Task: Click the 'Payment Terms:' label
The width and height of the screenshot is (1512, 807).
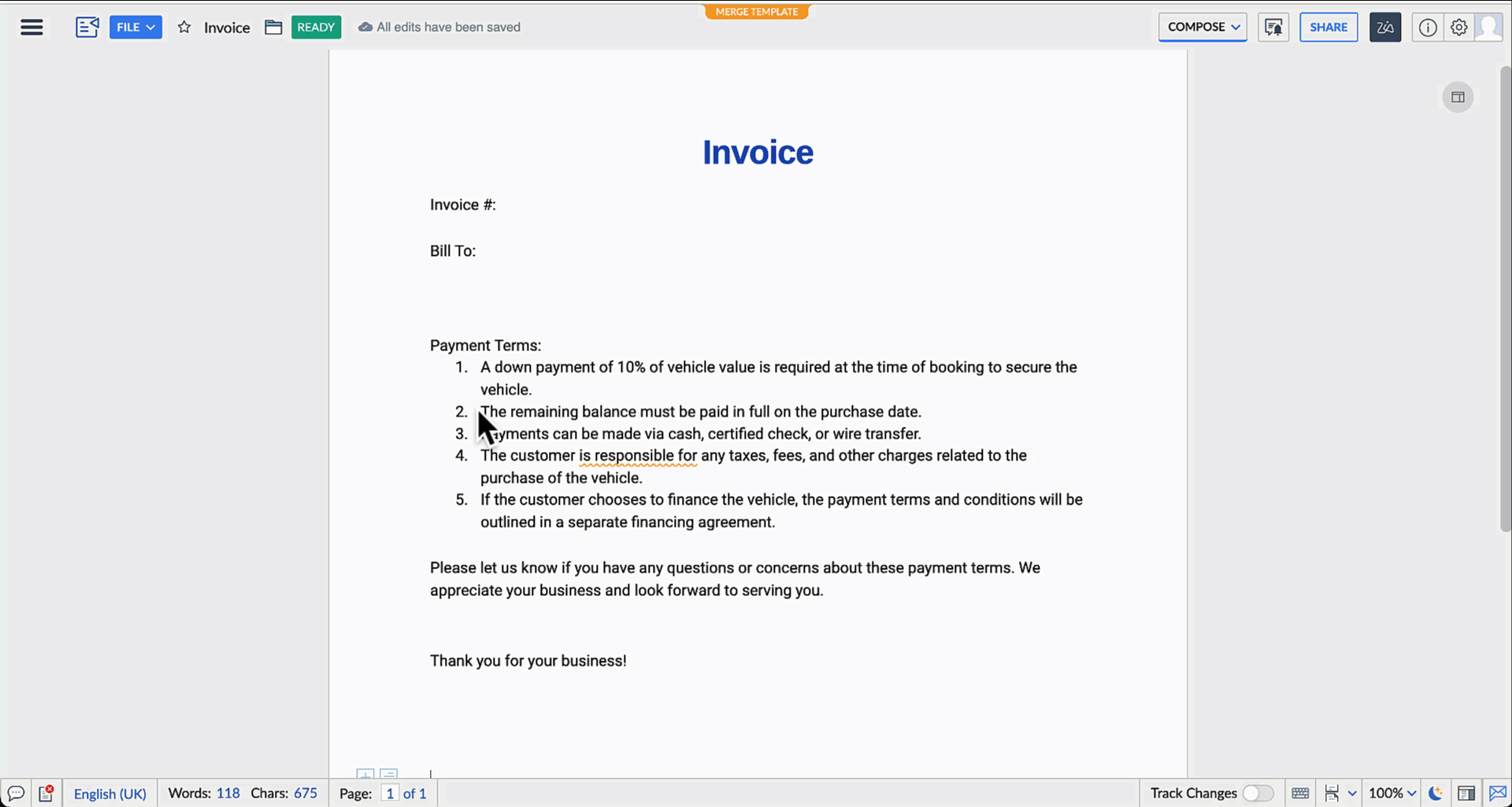Action: pos(485,346)
